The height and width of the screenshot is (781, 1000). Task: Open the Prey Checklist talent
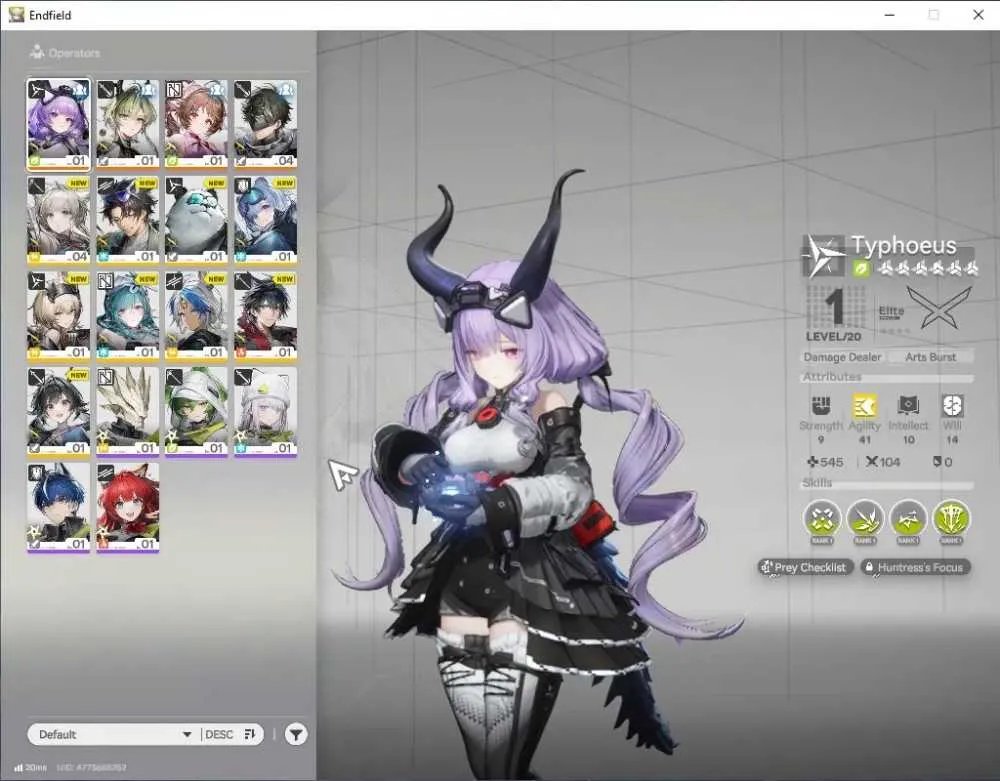(805, 567)
